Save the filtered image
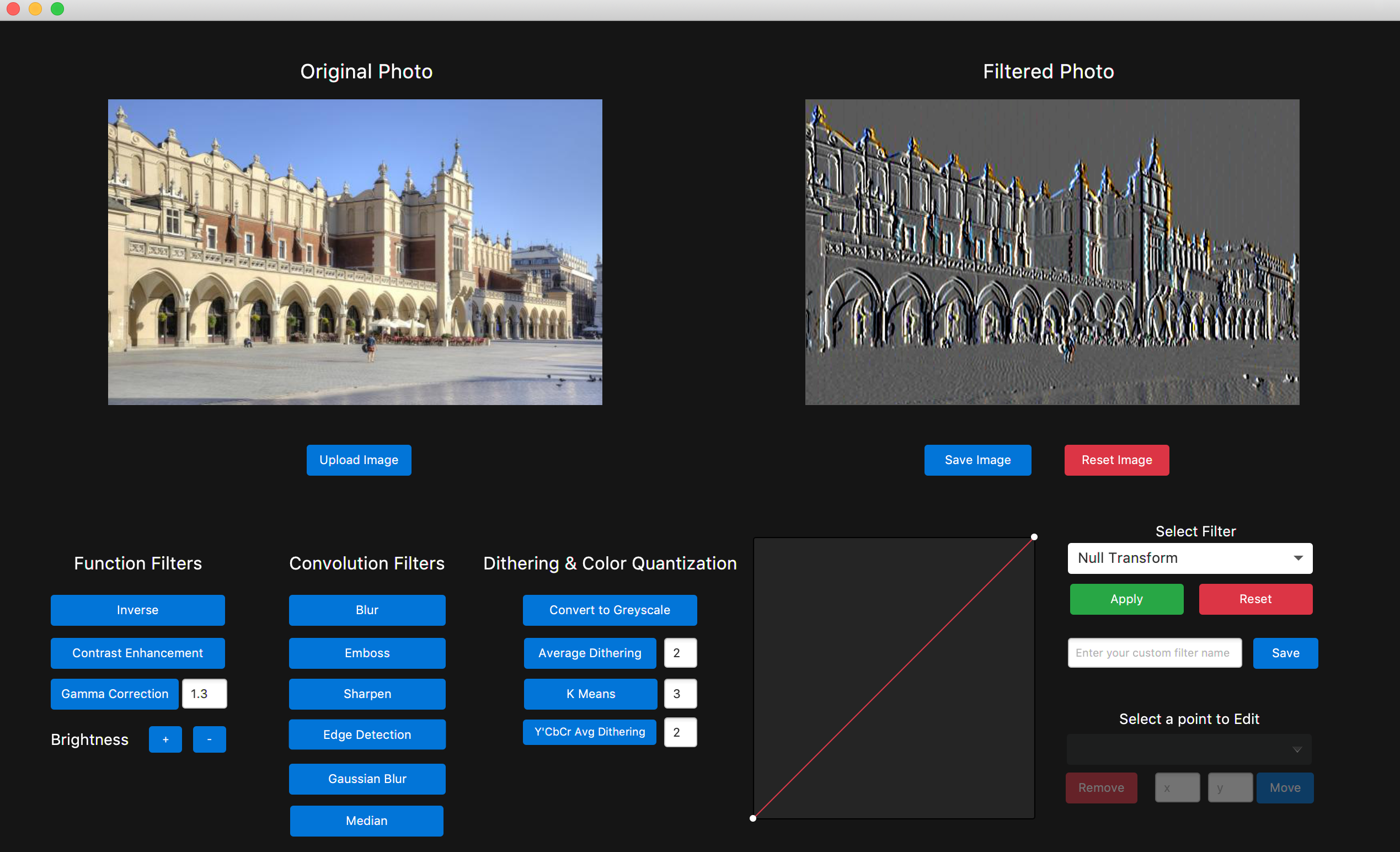 pos(977,460)
